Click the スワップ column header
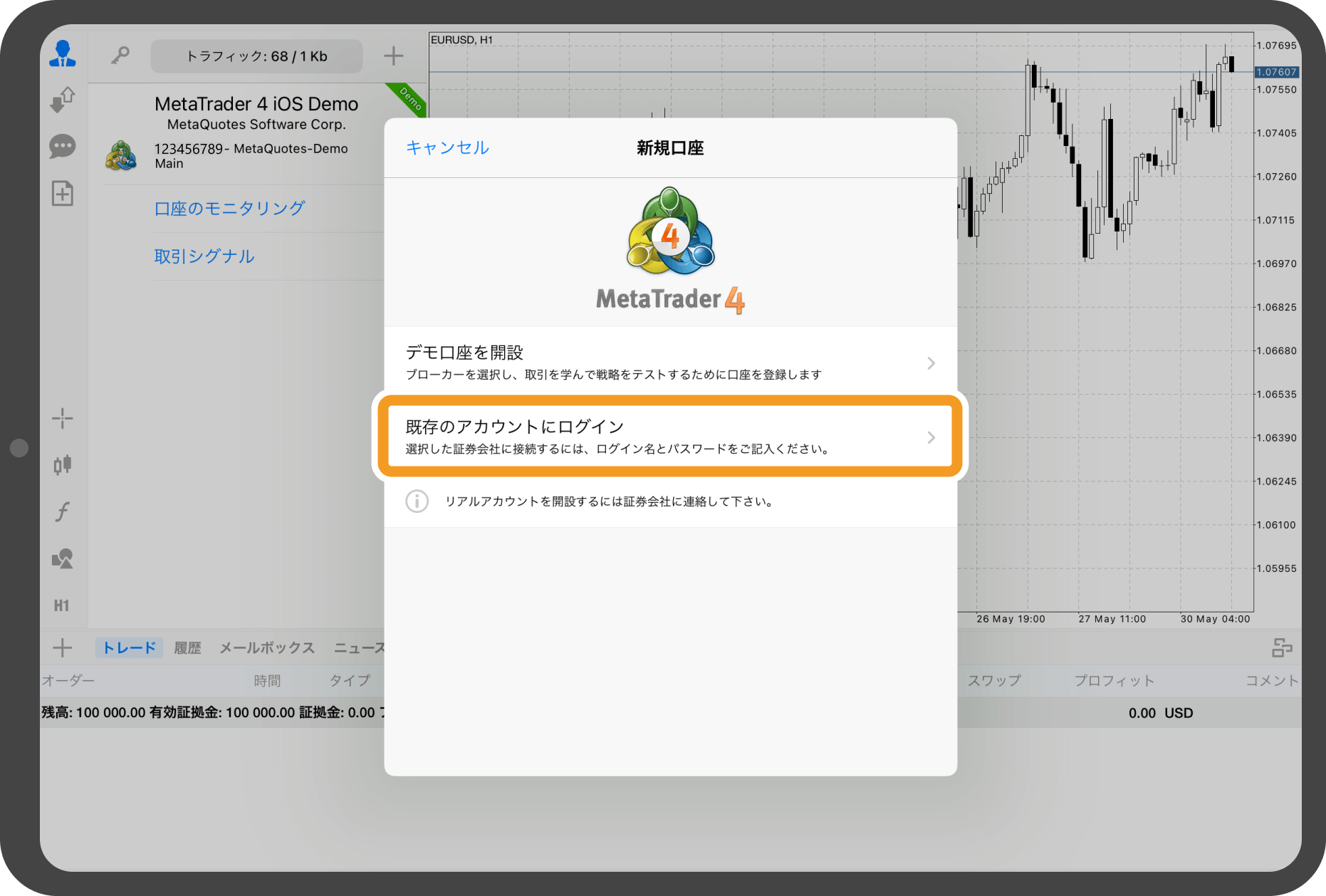This screenshot has width=1326, height=896. tap(994, 680)
